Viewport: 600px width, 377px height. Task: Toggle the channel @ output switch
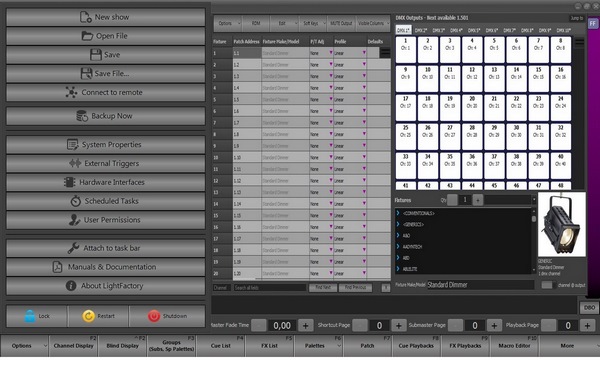point(548,285)
